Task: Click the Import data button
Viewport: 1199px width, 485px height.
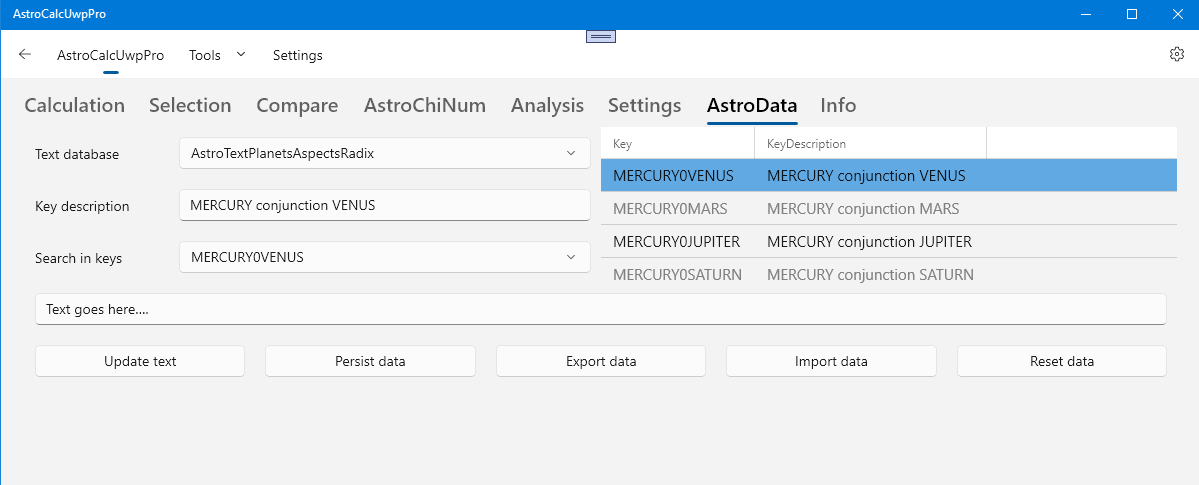Action: [831, 361]
